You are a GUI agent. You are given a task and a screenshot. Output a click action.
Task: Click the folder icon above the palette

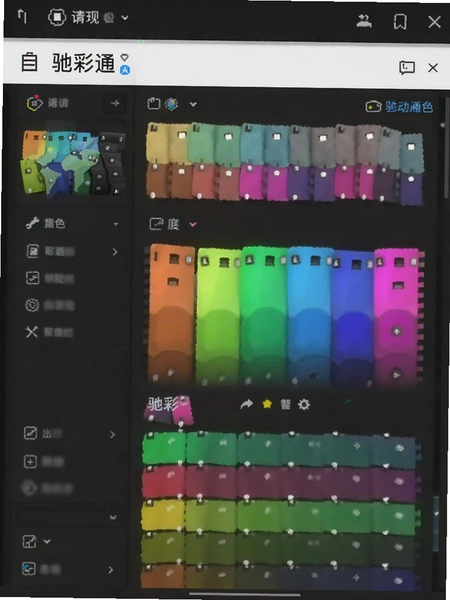[x=153, y=104]
